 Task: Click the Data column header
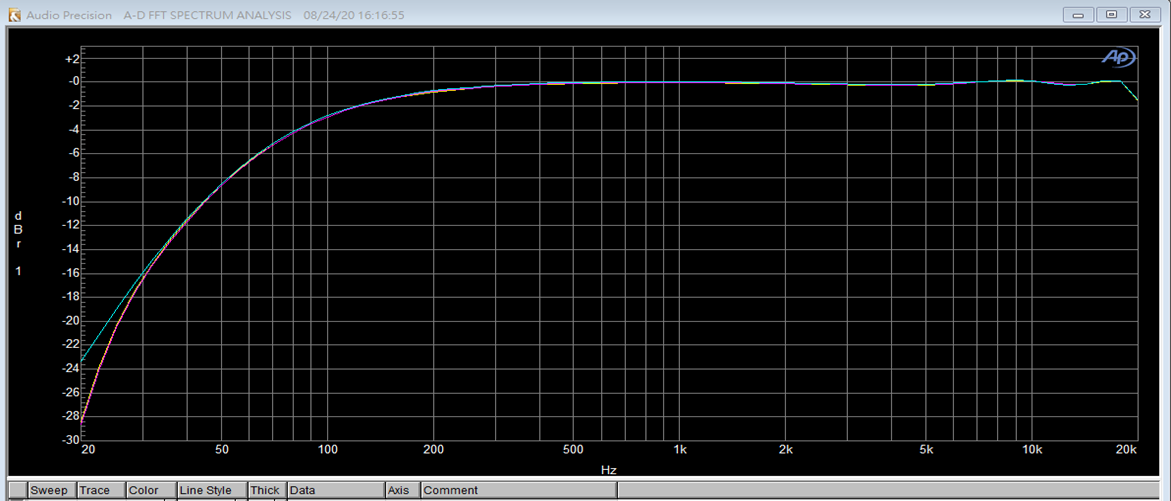(302, 491)
